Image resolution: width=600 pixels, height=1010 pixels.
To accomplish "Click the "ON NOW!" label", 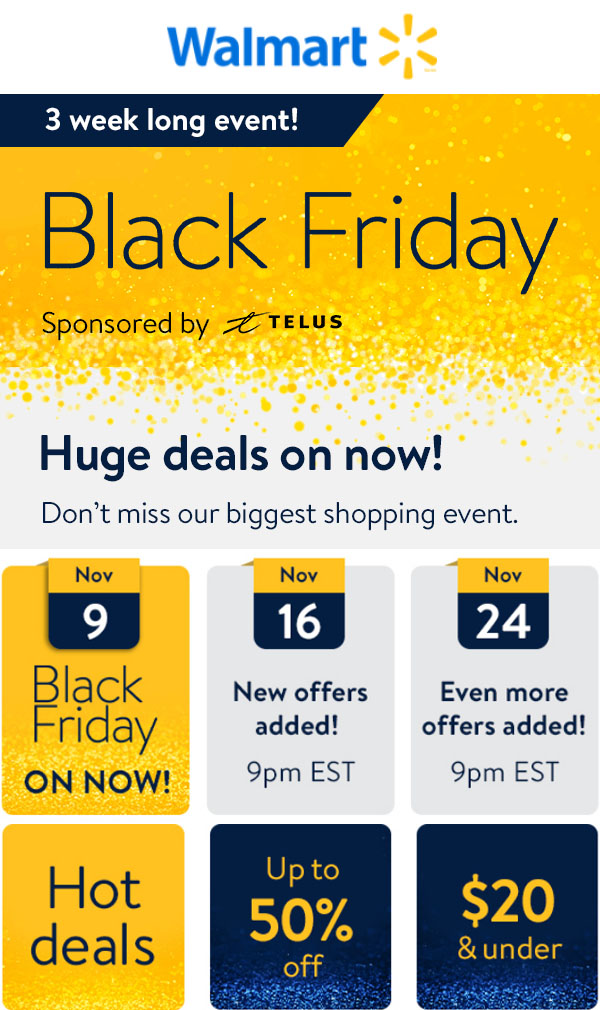I will 97,781.
